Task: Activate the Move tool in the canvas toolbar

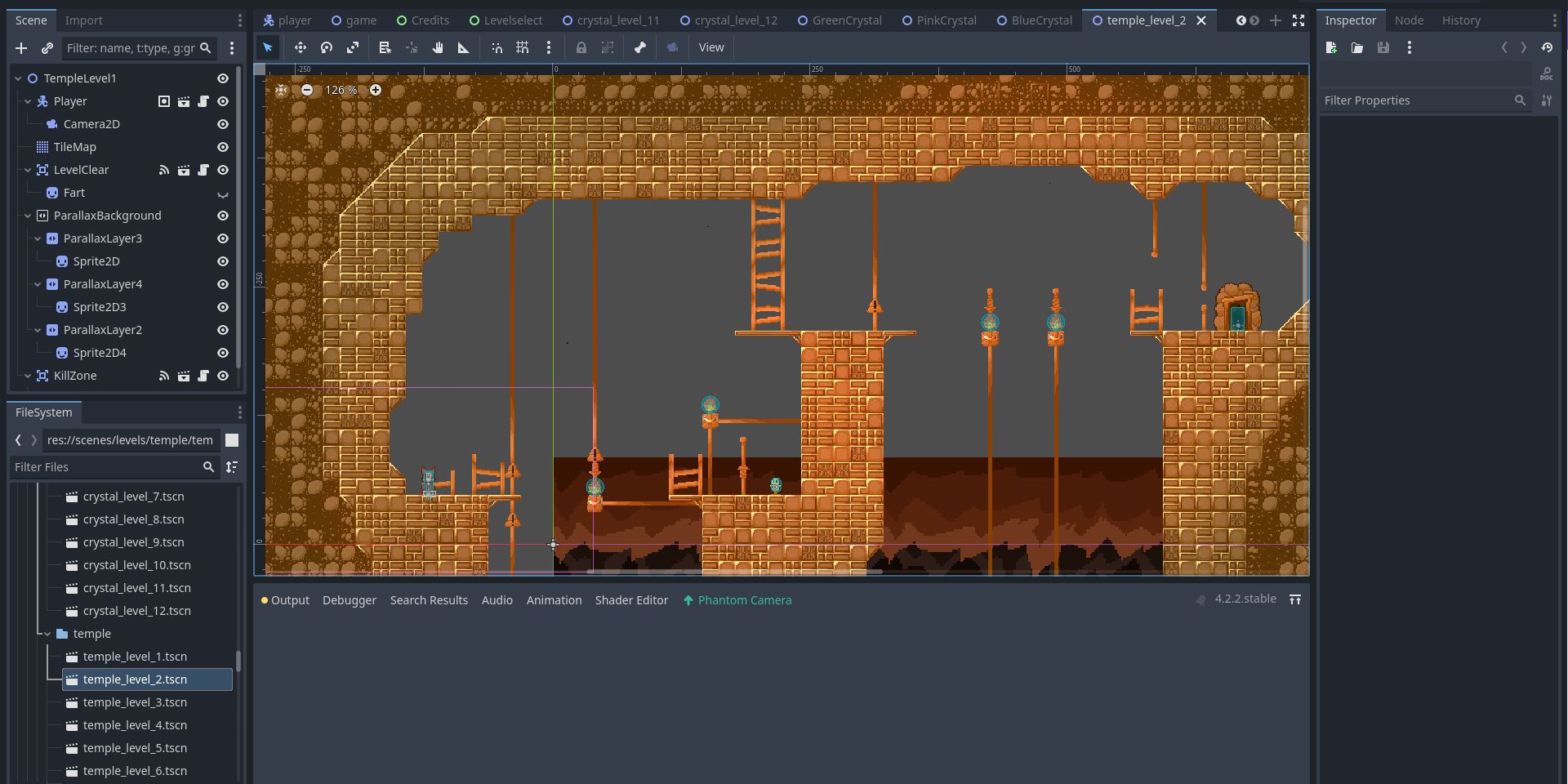Action: point(301,47)
